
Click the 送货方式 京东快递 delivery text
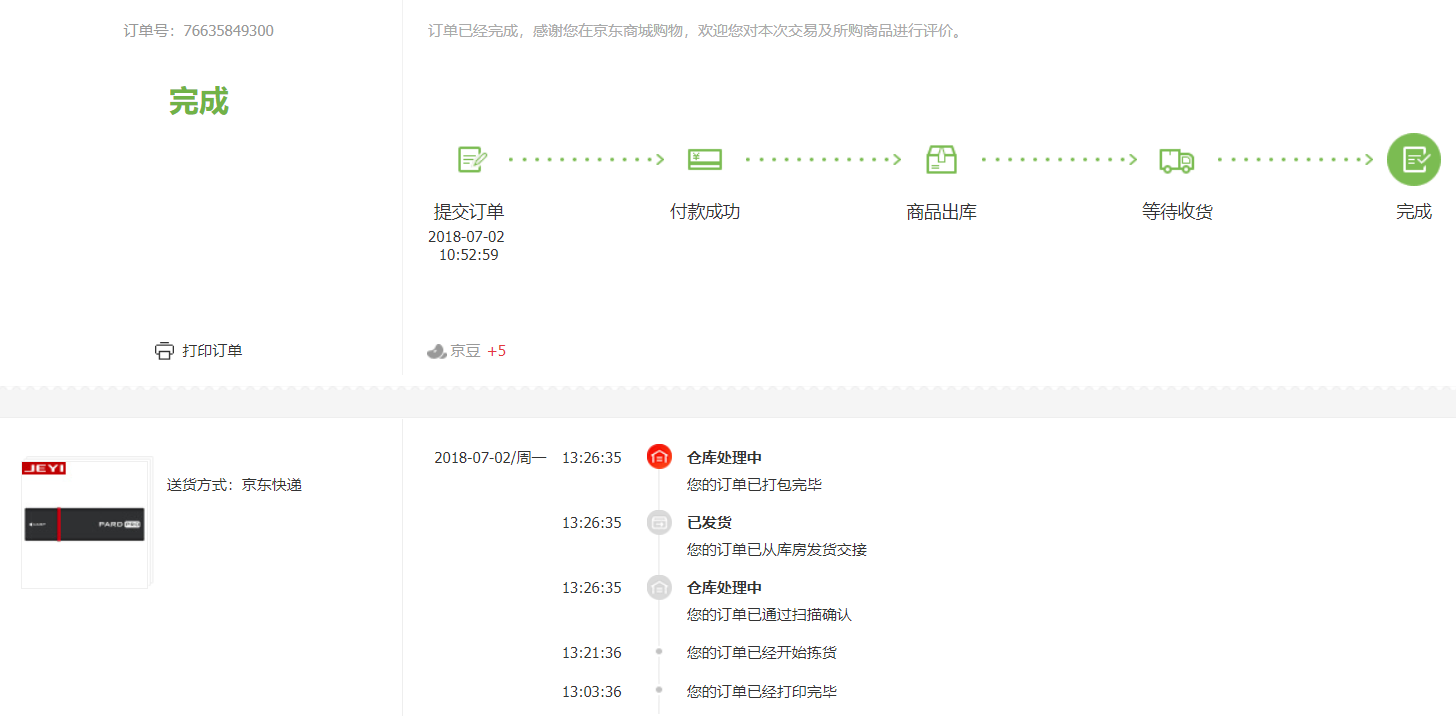pos(234,485)
